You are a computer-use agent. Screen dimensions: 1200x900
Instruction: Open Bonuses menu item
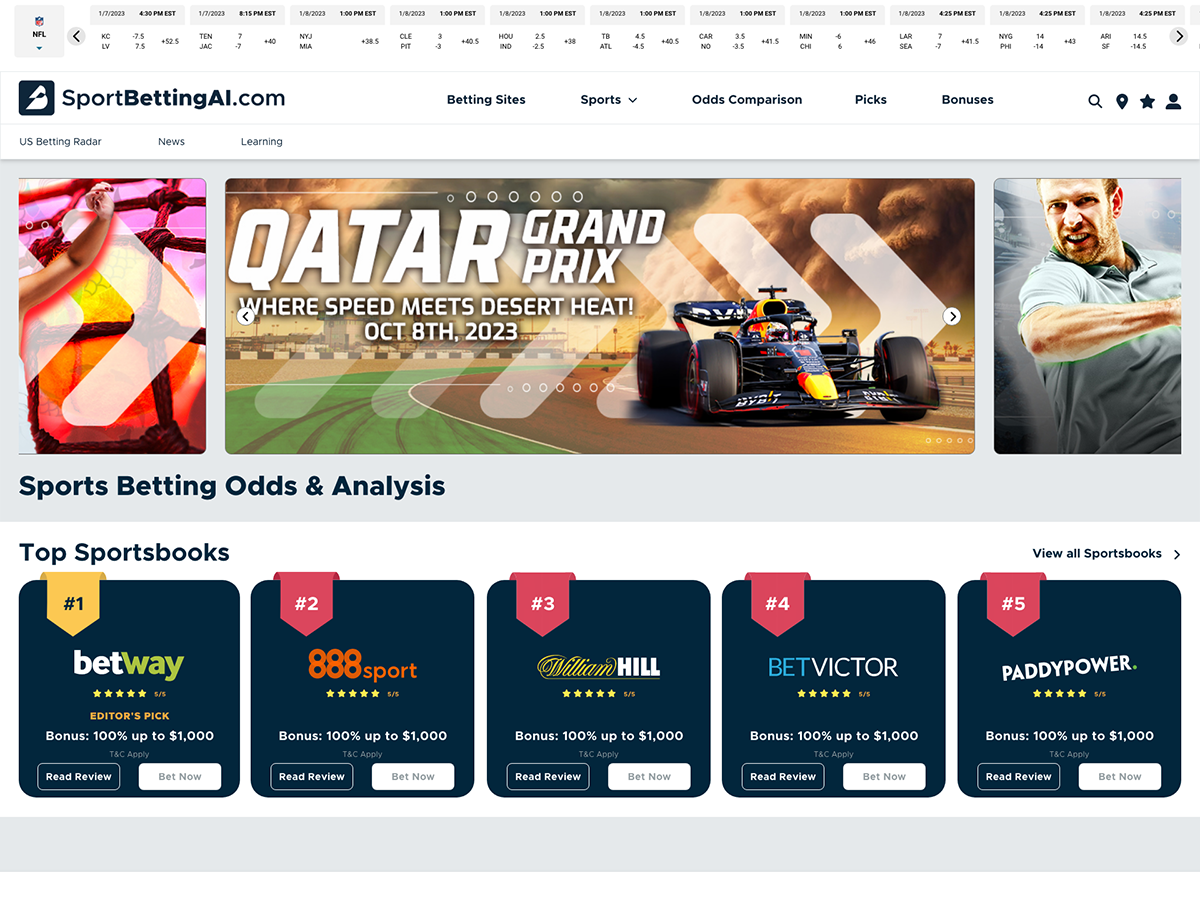click(968, 100)
